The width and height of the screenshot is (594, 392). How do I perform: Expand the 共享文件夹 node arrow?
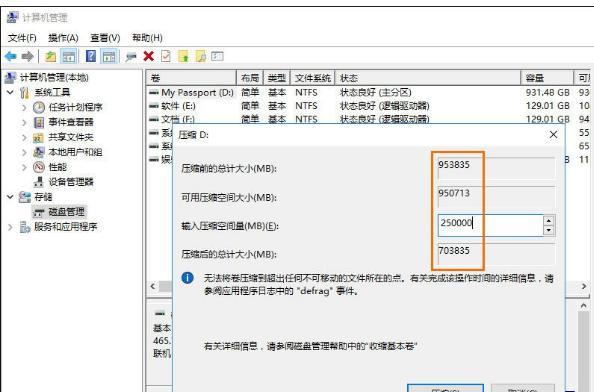pyautogui.click(x=24, y=137)
